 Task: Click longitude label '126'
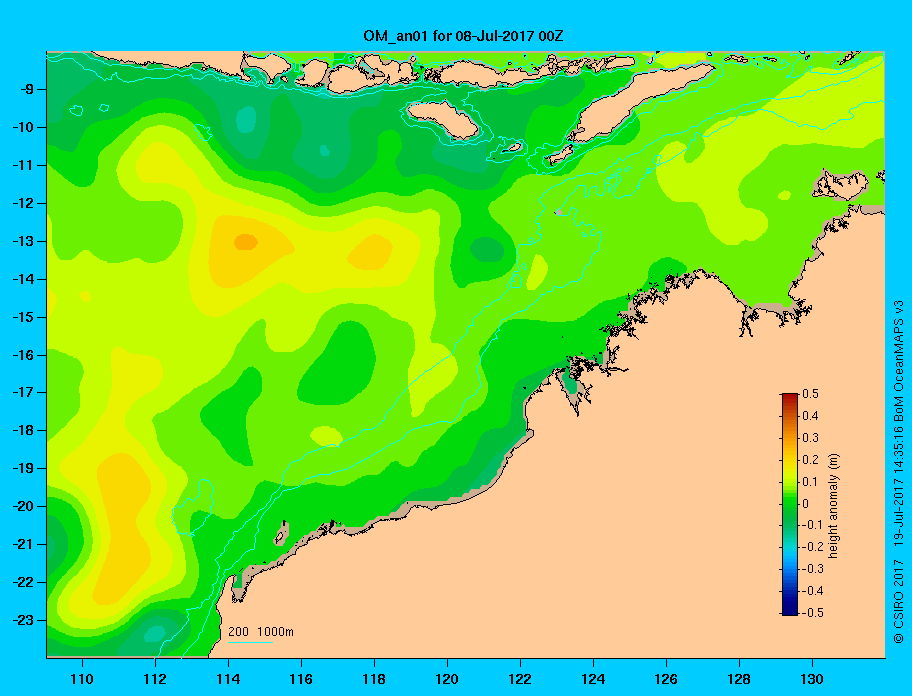(x=666, y=679)
